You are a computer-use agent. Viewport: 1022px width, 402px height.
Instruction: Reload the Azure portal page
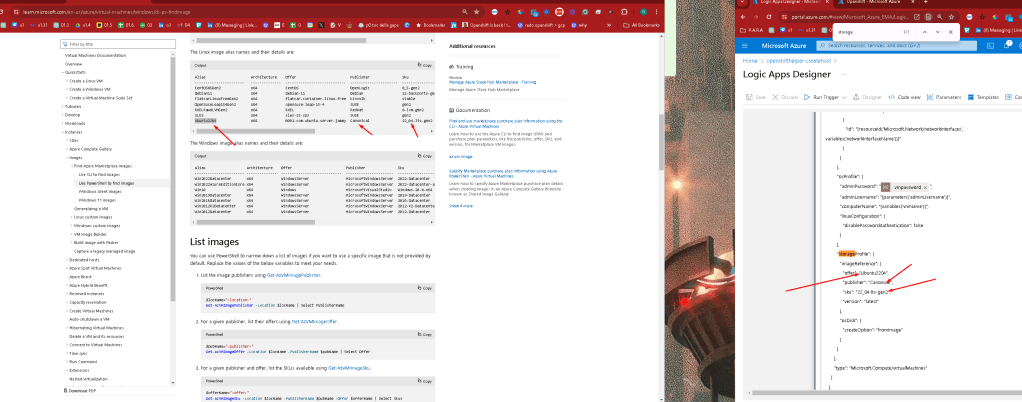click(768, 16)
